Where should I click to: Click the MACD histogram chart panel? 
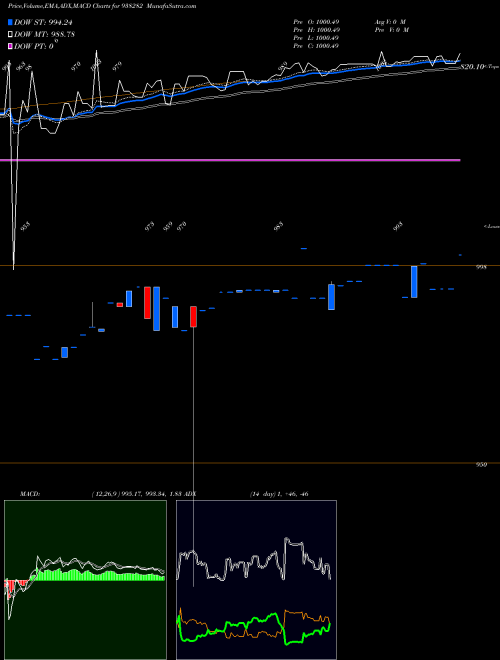point(85,580)
